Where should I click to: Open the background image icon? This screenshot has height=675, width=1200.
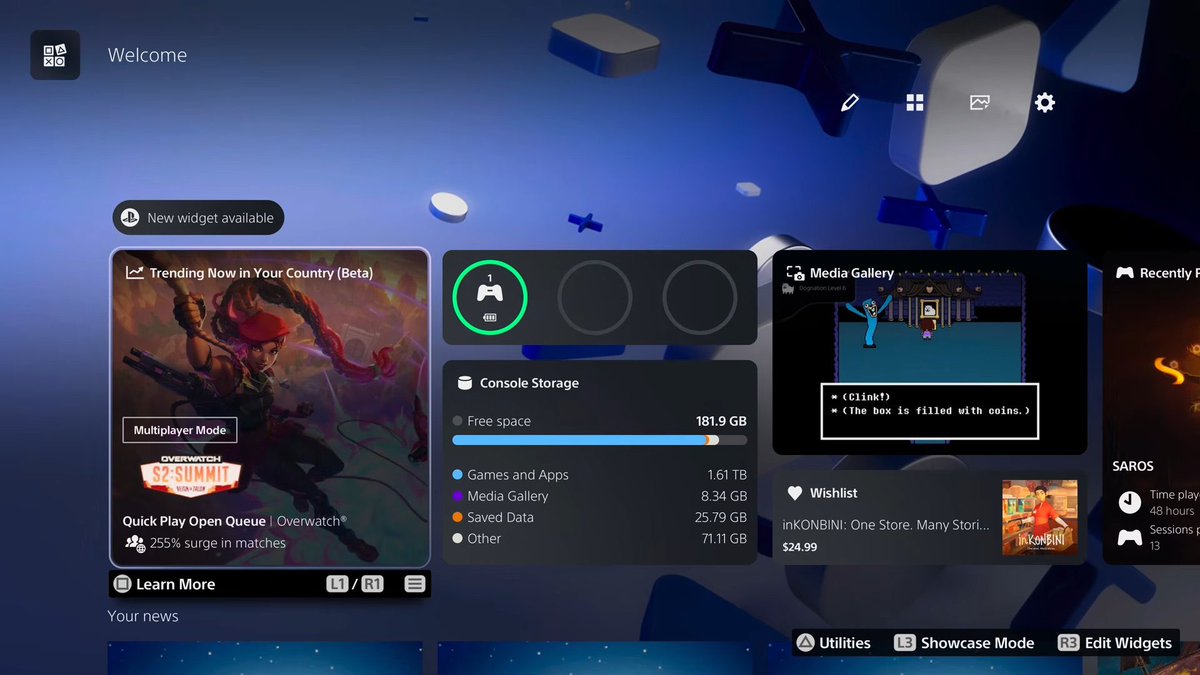click(x=980, y=102)
